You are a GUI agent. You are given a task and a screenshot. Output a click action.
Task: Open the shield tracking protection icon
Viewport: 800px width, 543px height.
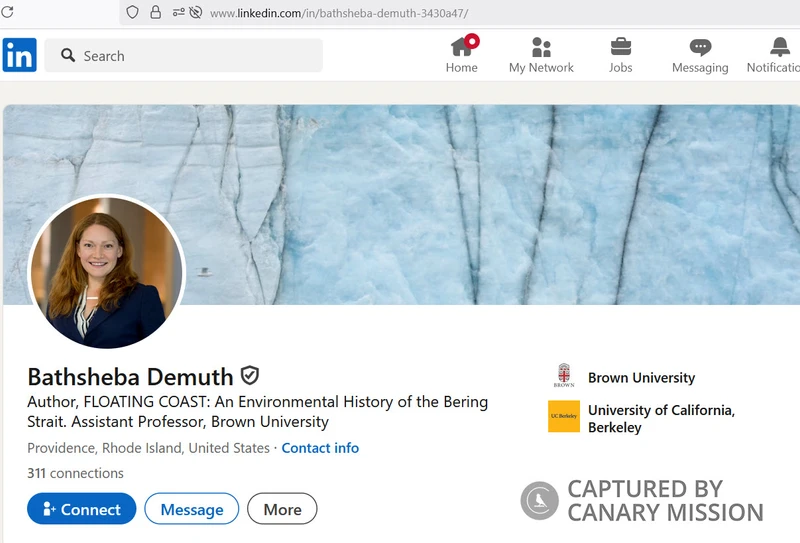click(x=132, y=12)
